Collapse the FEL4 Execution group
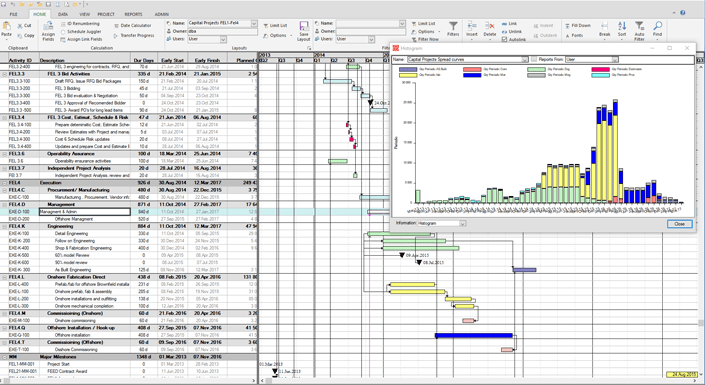The height and width of the screenshot is (385, 705). pos(4,183)
